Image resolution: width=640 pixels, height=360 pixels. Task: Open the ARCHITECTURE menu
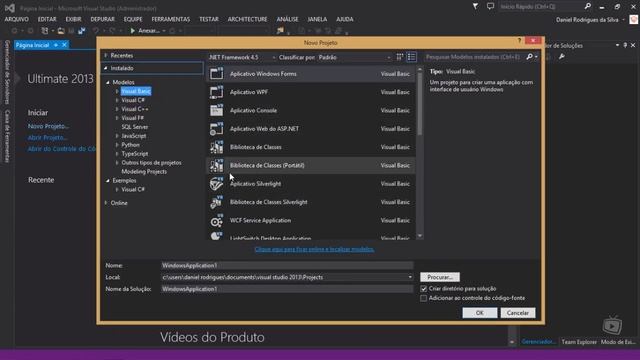click(247, 19)
